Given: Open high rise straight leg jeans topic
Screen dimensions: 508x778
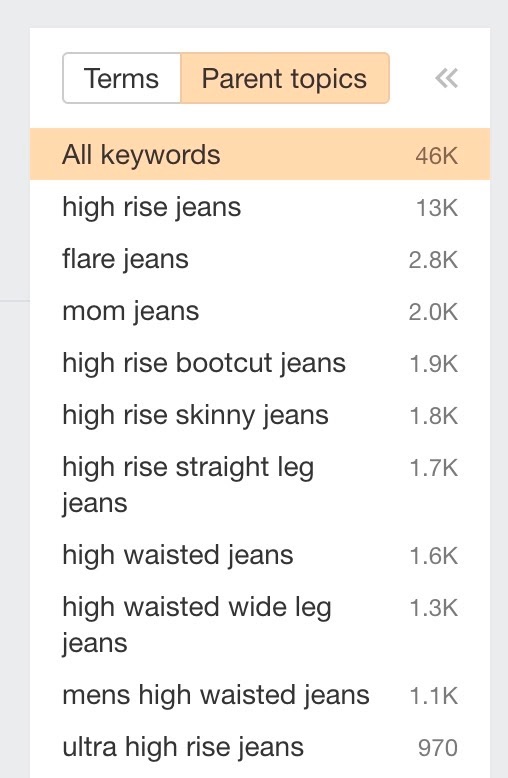Looking at the screenshot, I should [x=260, y=485].
